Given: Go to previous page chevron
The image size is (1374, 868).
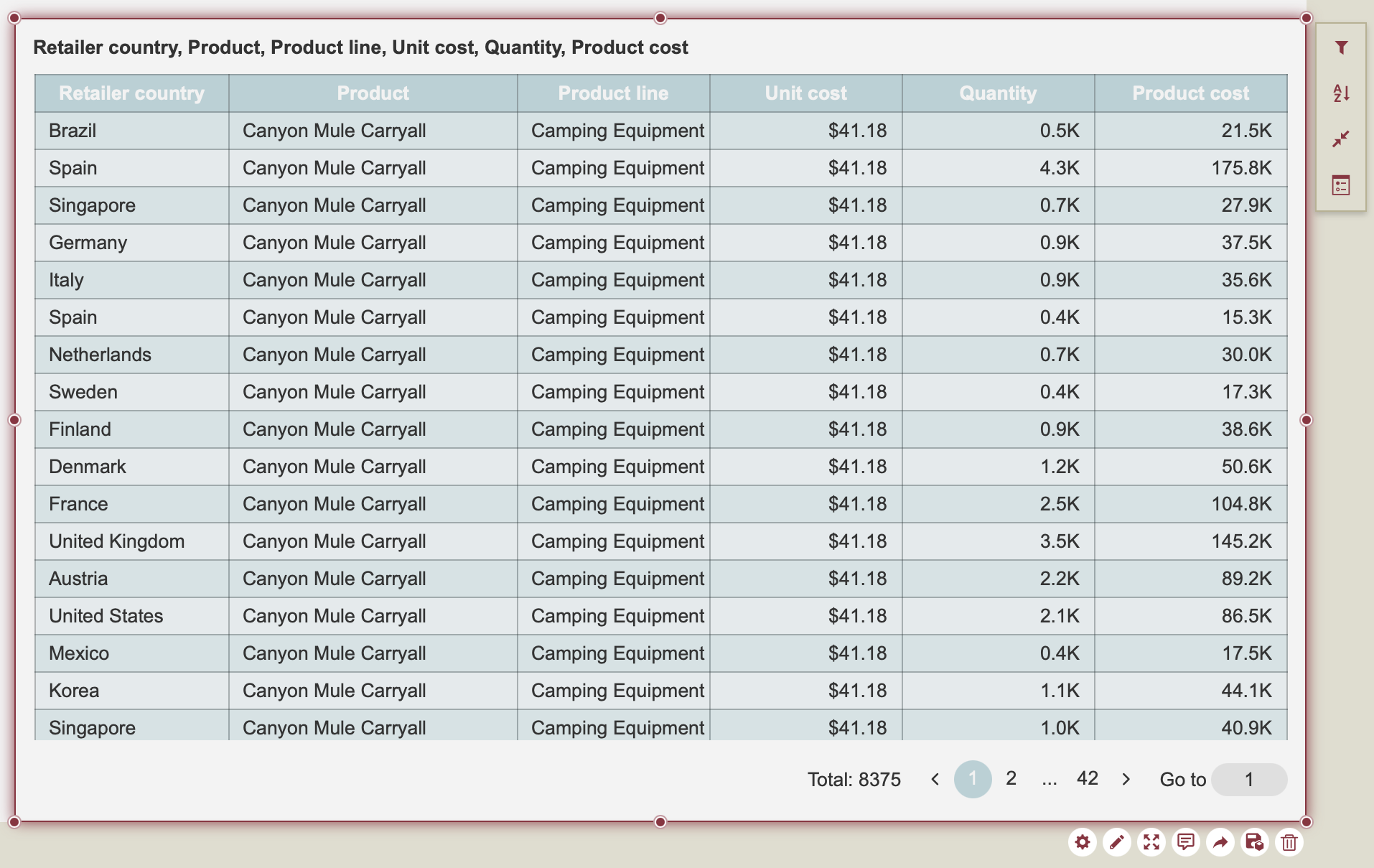Looking at the screenshot, I should [x=935, y=780].
